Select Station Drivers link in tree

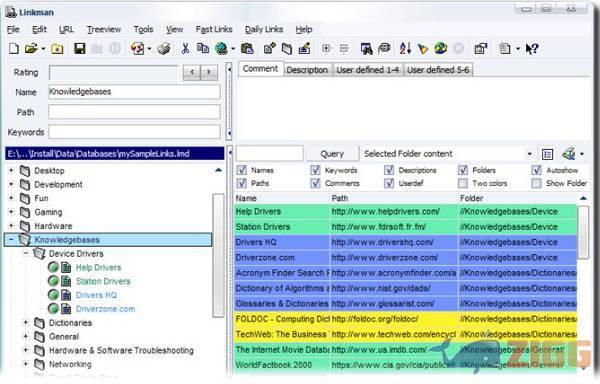103,281
